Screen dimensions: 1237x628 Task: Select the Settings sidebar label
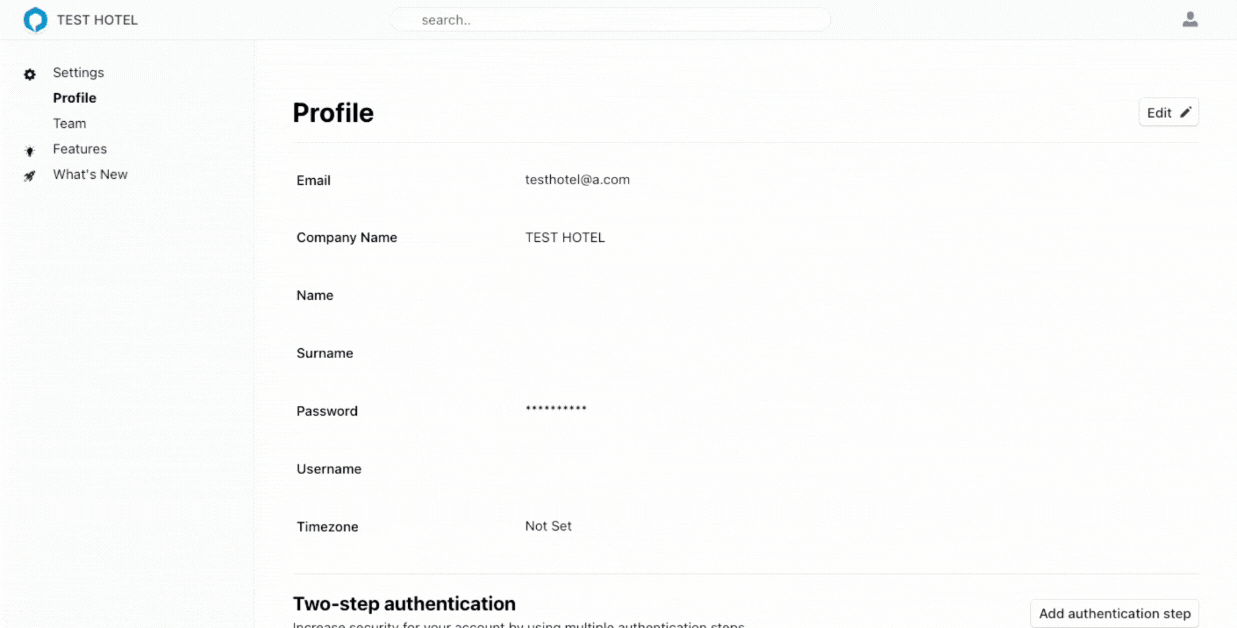78,73
